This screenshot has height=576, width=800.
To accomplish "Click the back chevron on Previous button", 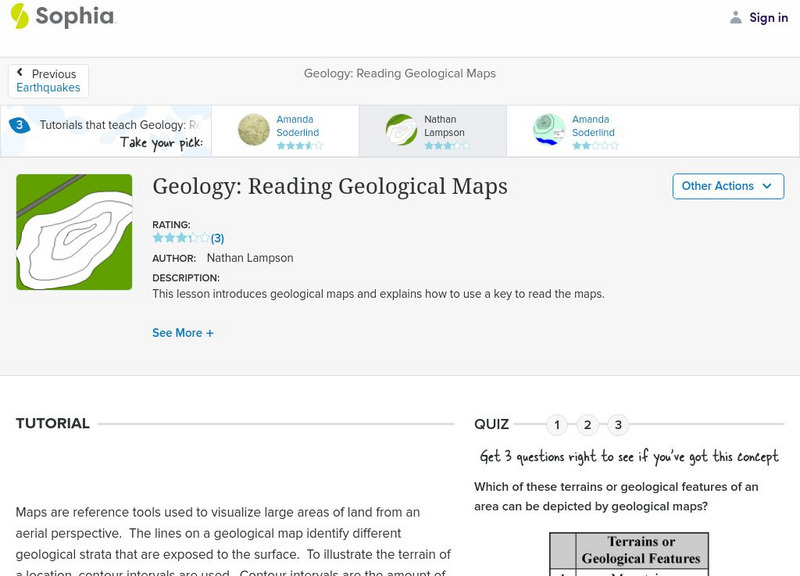I will click(x=20, y=73).
